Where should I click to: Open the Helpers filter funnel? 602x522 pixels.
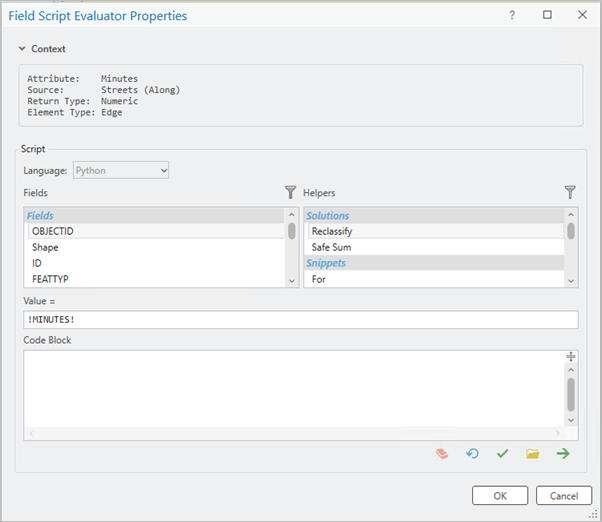[x=570, y=192]
